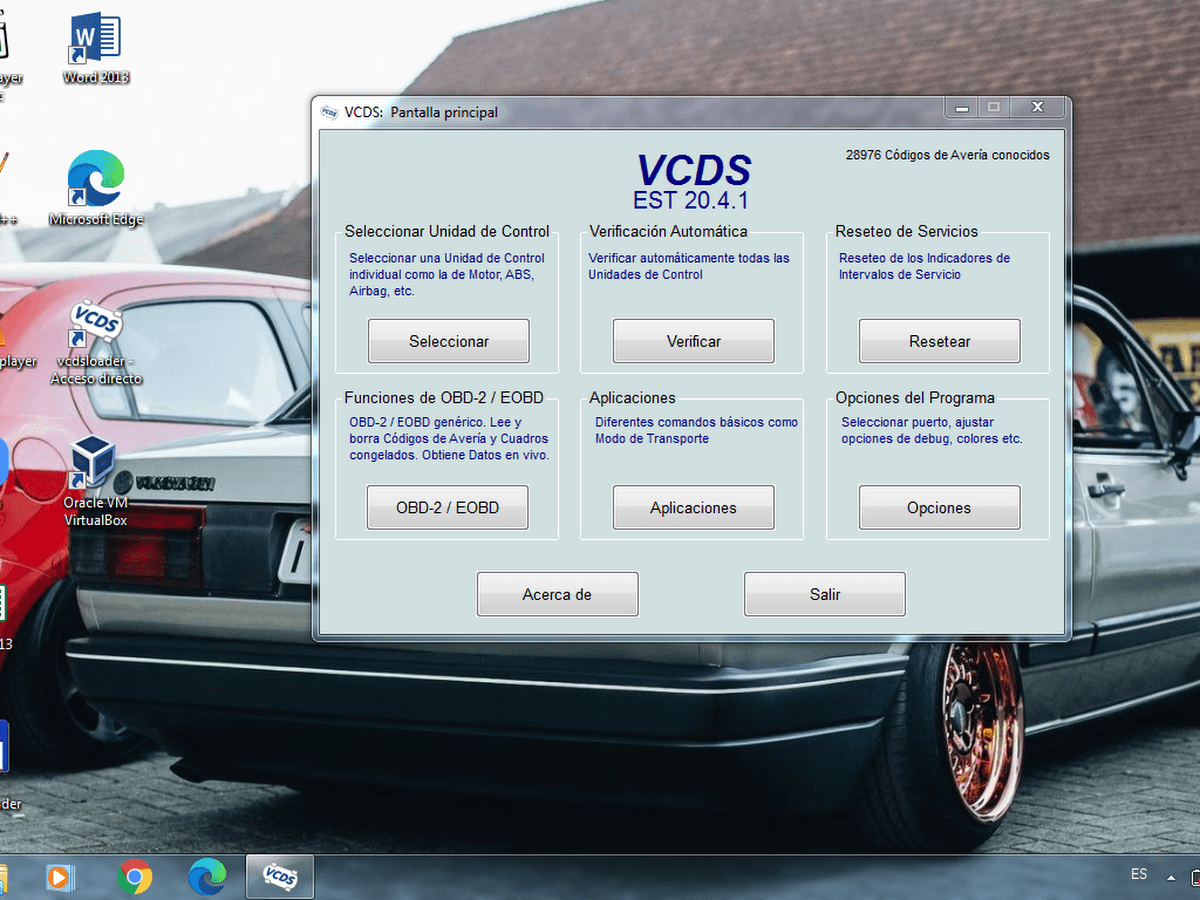This screenshot has width=1200, height=900.
Task: Show hidden system tray icons arrow
Action: pos(1171,877)
